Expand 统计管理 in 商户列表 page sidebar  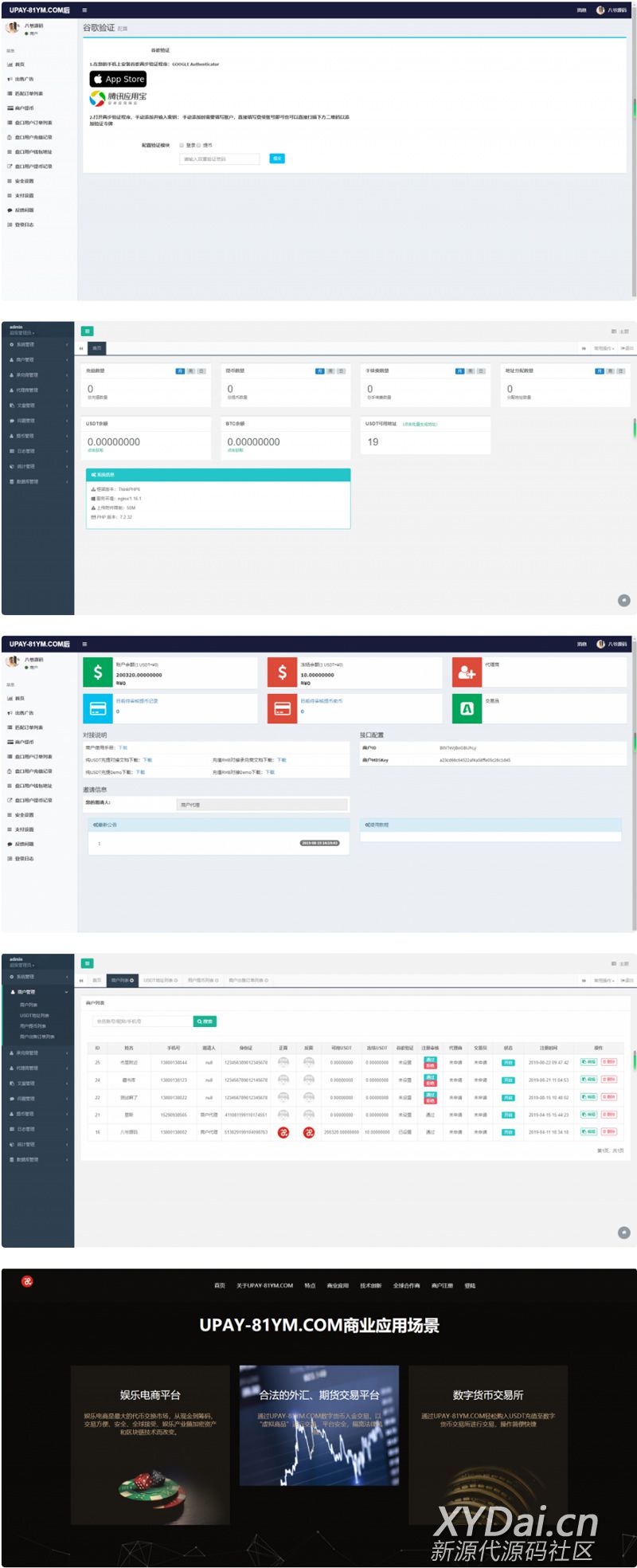[x=37, y=1144]
